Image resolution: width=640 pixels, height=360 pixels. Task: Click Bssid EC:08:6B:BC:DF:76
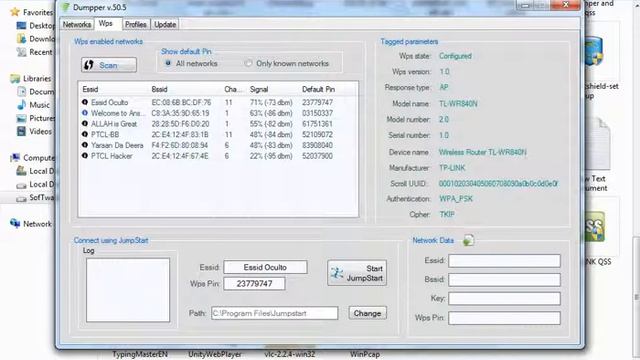pyautogui.click(x=181, y=102)
